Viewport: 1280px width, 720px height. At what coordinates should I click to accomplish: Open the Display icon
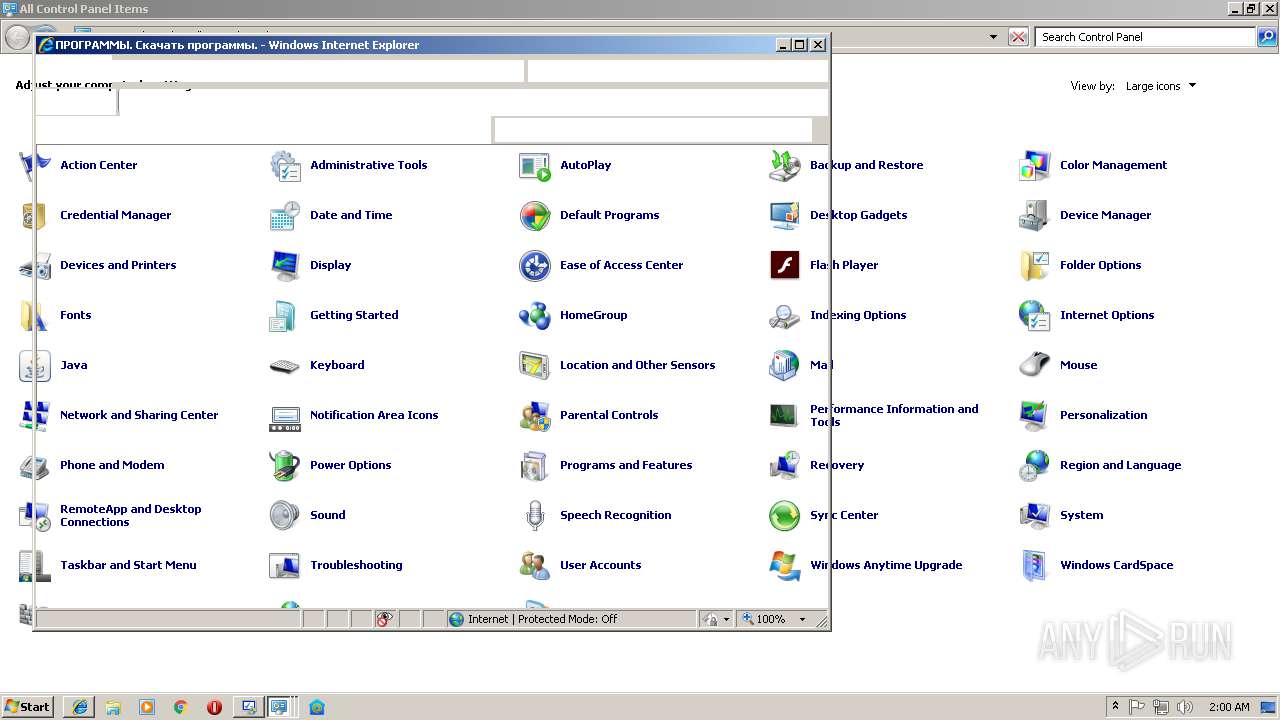tap(285, 265)
